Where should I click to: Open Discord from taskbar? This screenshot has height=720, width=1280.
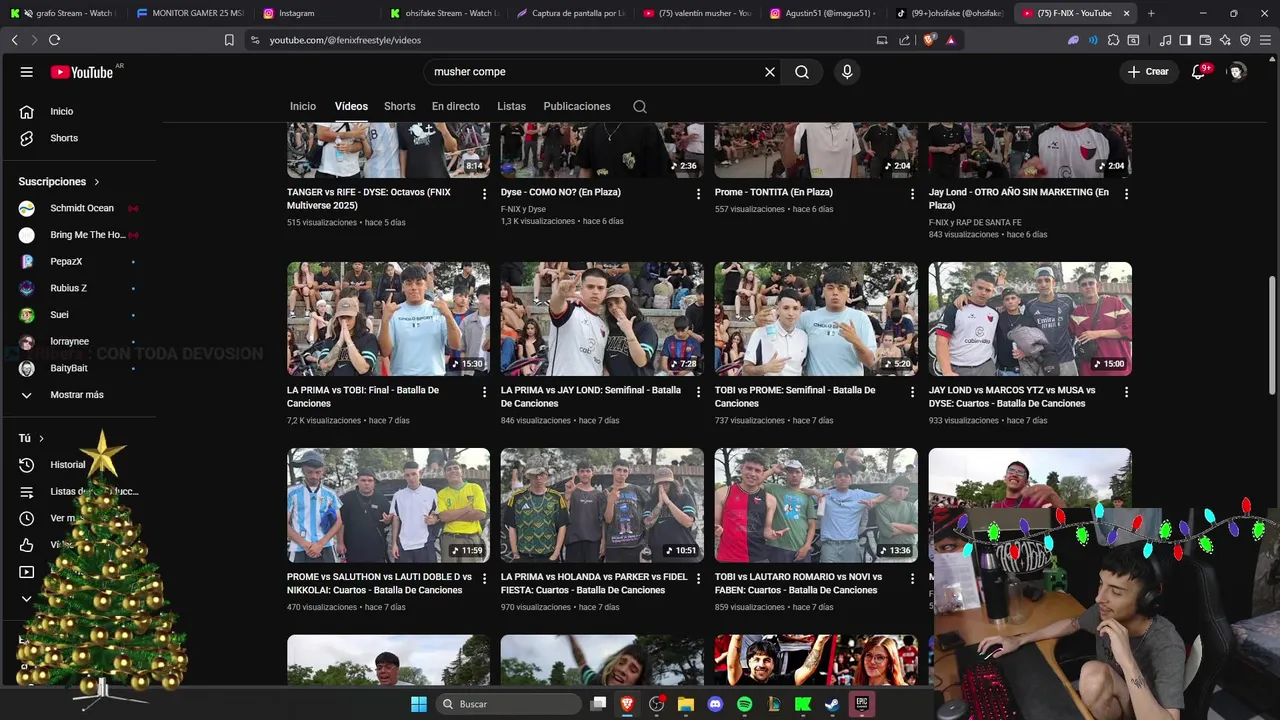[715, 704]
